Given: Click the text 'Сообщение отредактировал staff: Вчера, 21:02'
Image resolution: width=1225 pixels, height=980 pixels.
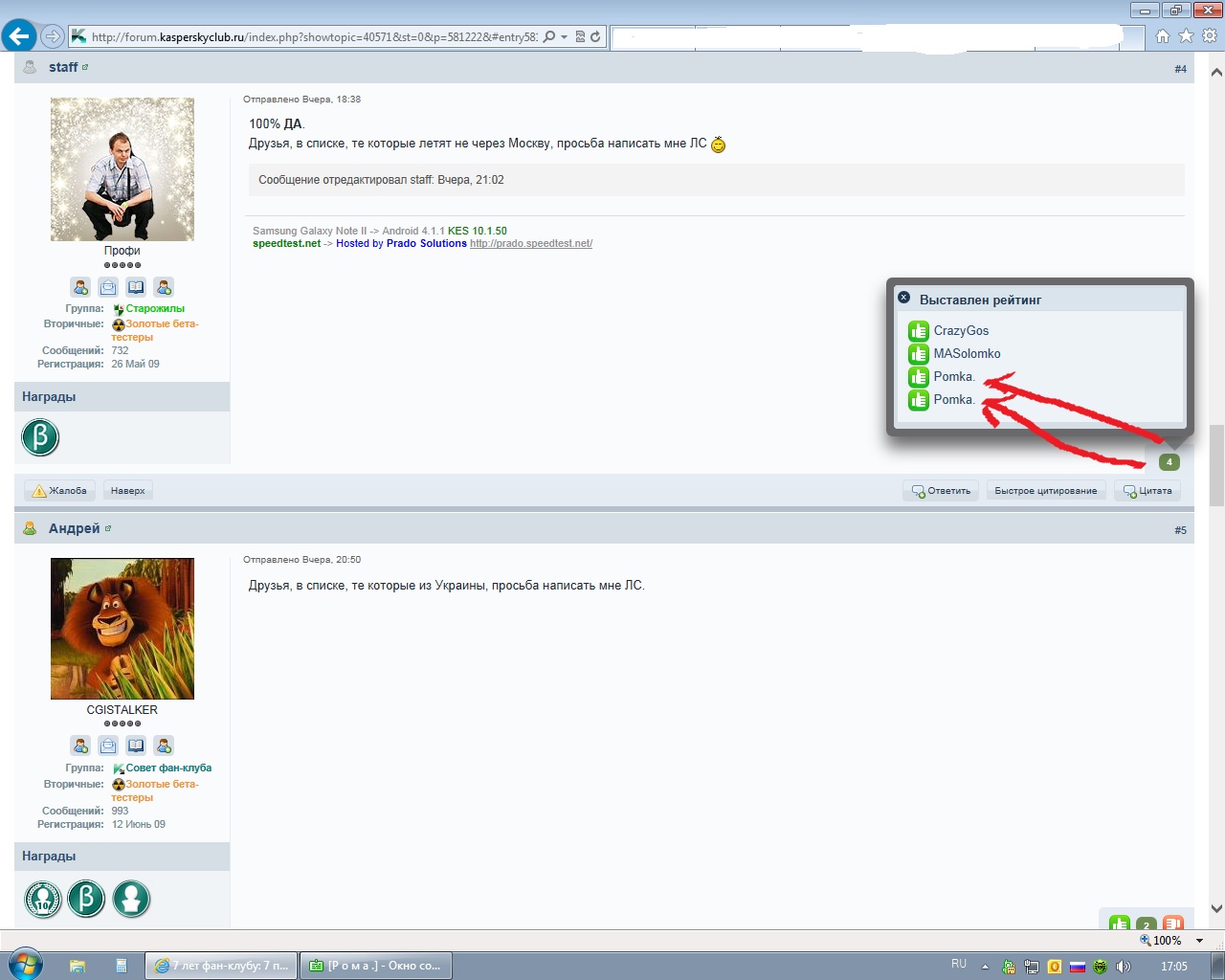Looking at the screenshot, I should (381, 180).
